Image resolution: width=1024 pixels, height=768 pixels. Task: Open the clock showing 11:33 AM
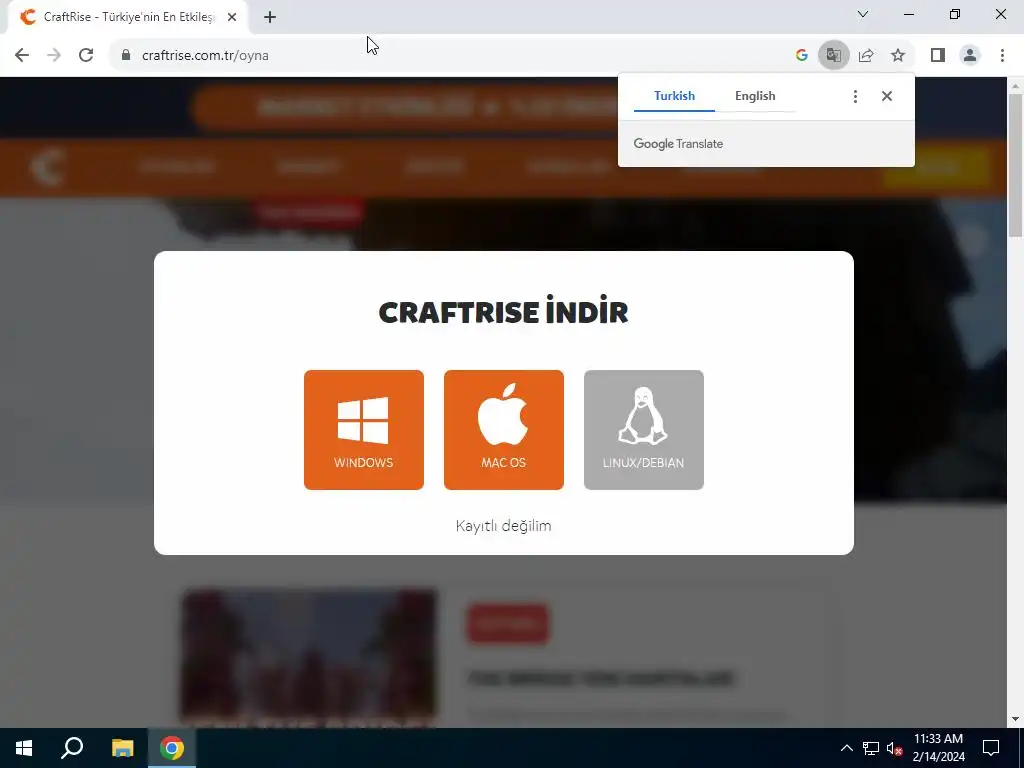coord(938,748)
